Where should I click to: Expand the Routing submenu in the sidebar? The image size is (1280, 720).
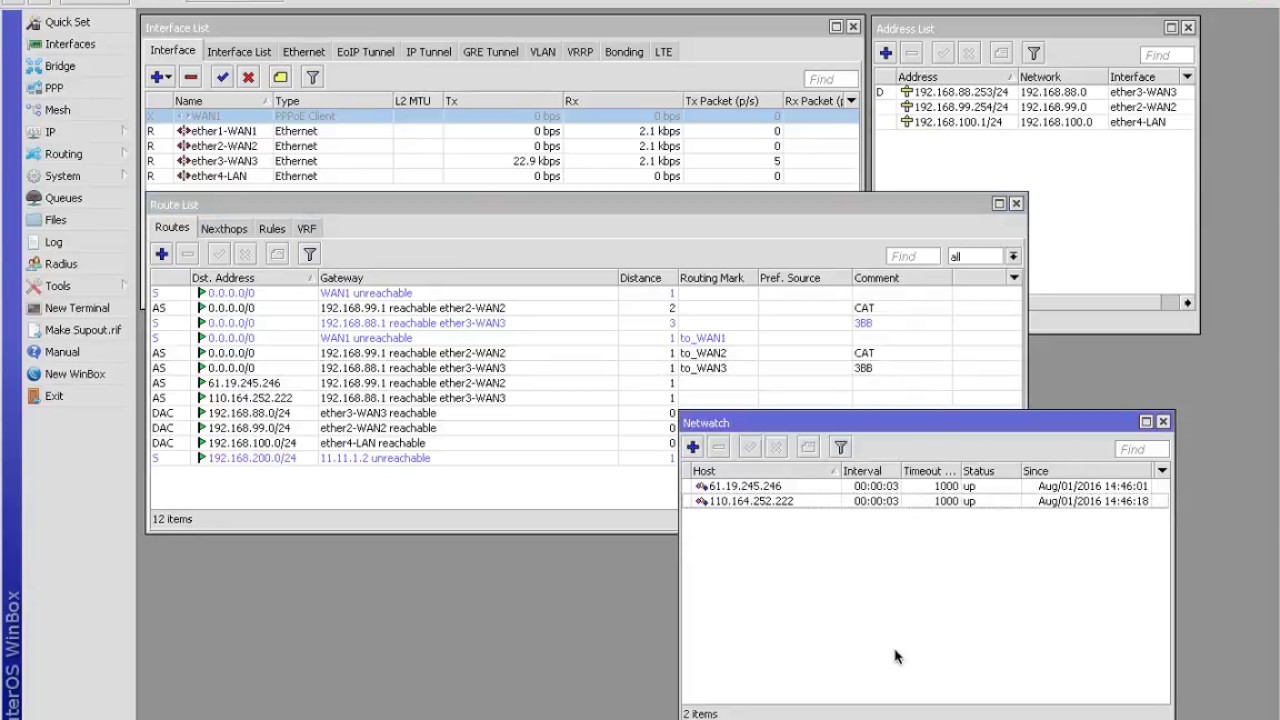(124, 153)
